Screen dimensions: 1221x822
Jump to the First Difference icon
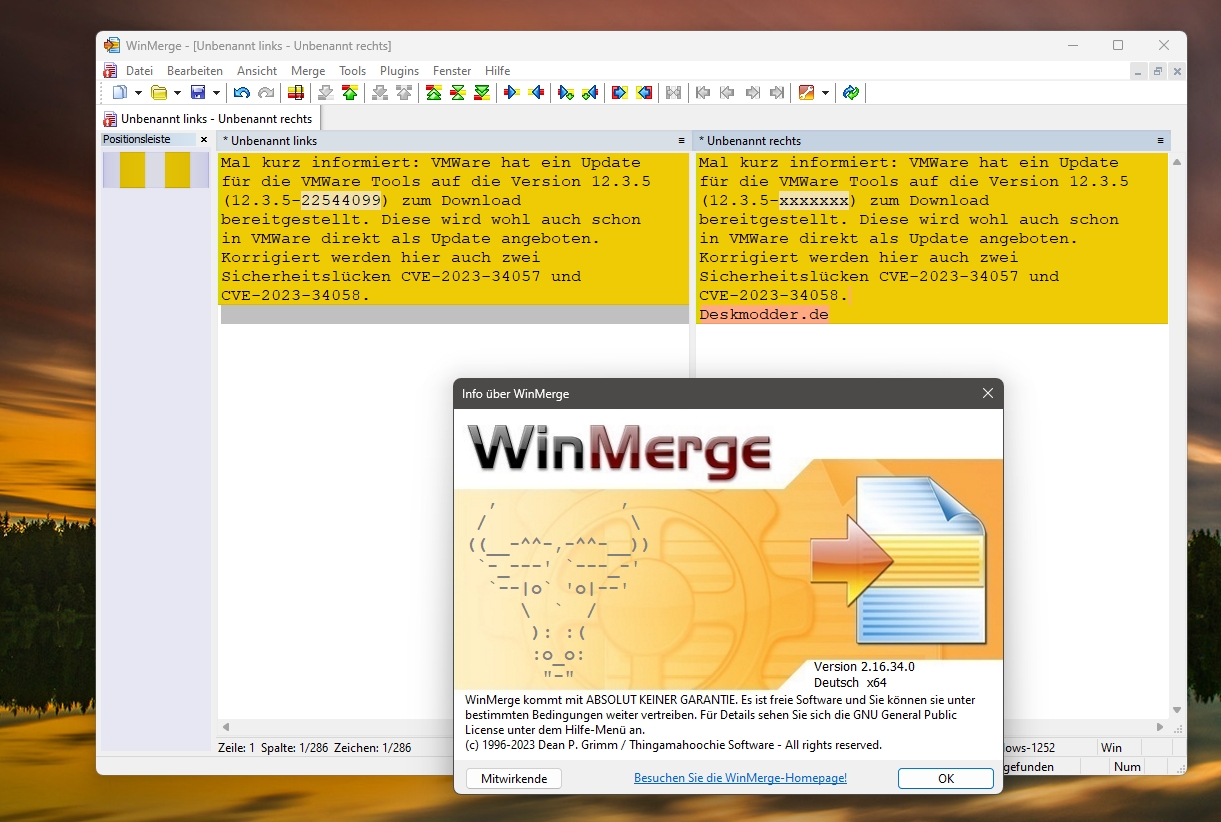tap(433, 93)
